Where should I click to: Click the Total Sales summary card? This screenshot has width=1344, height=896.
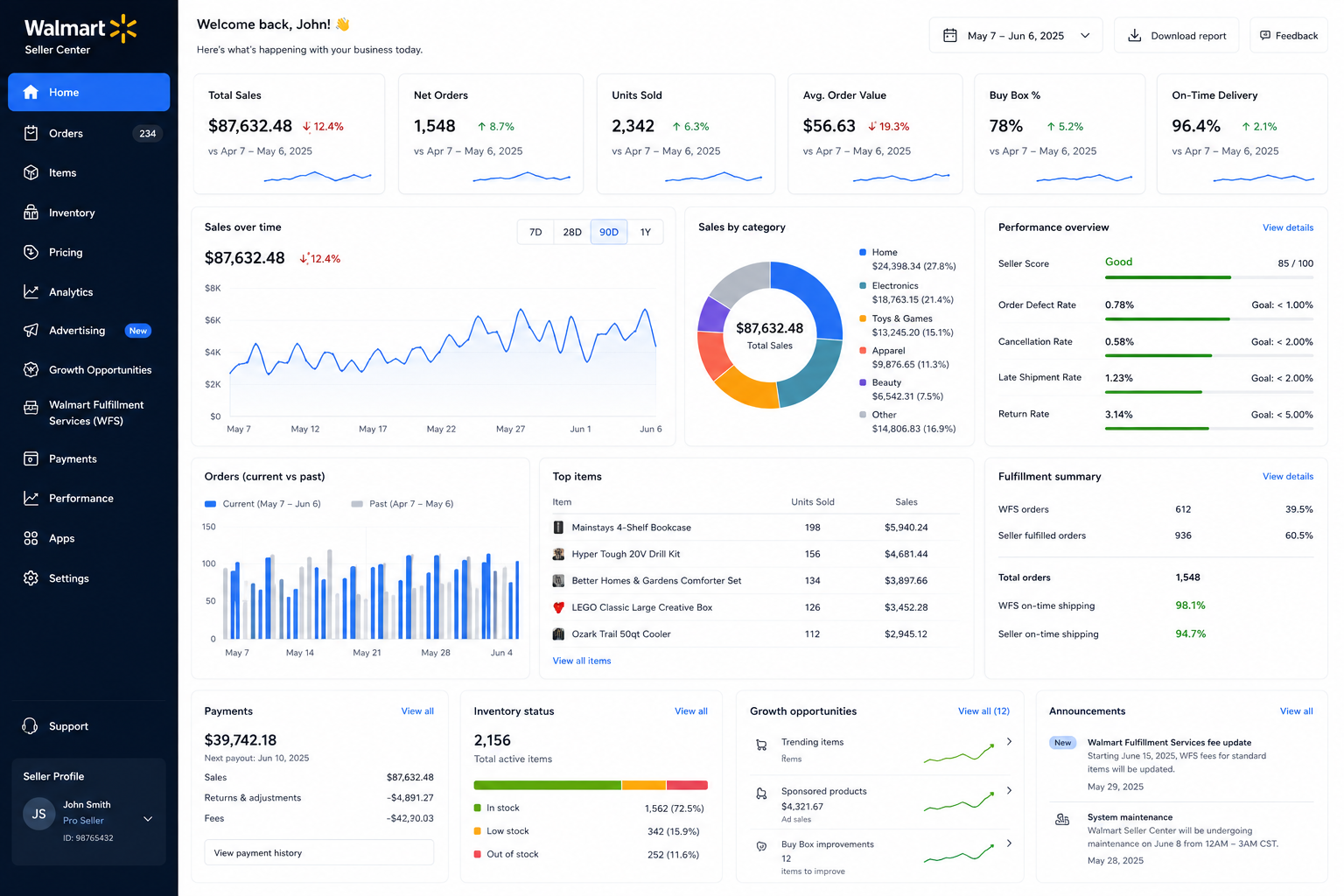click(x=289, y=133)
